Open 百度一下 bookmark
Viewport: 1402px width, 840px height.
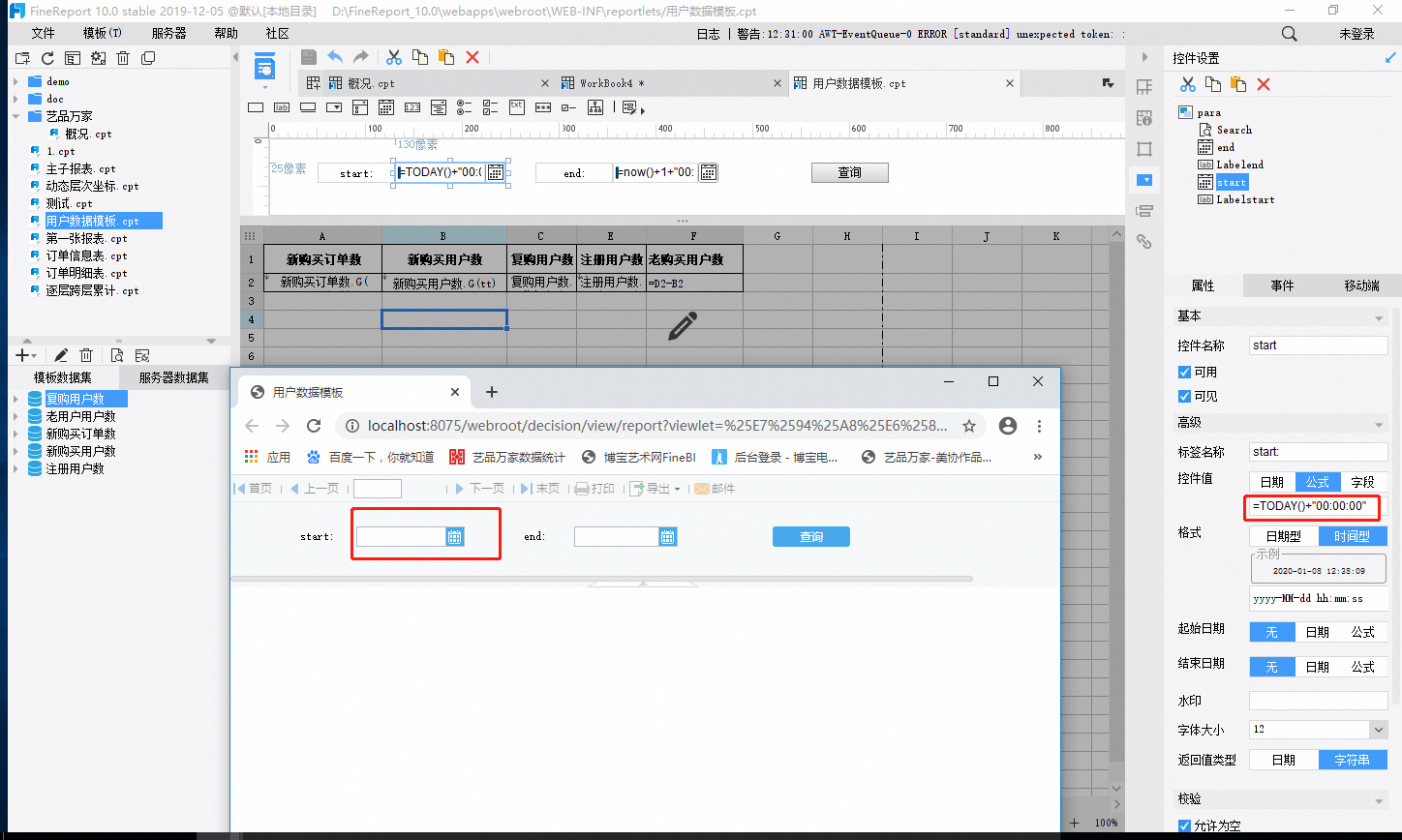click(x=370, y=457)
